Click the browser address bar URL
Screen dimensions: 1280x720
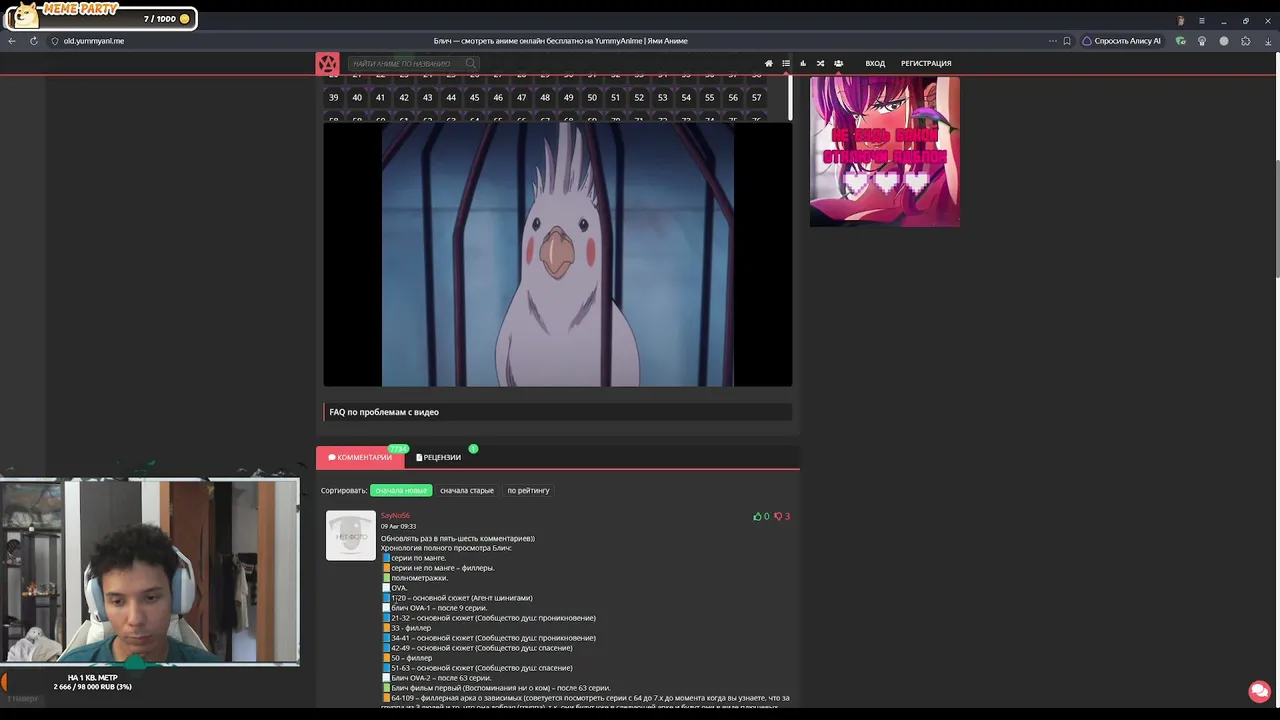[94, 41]
